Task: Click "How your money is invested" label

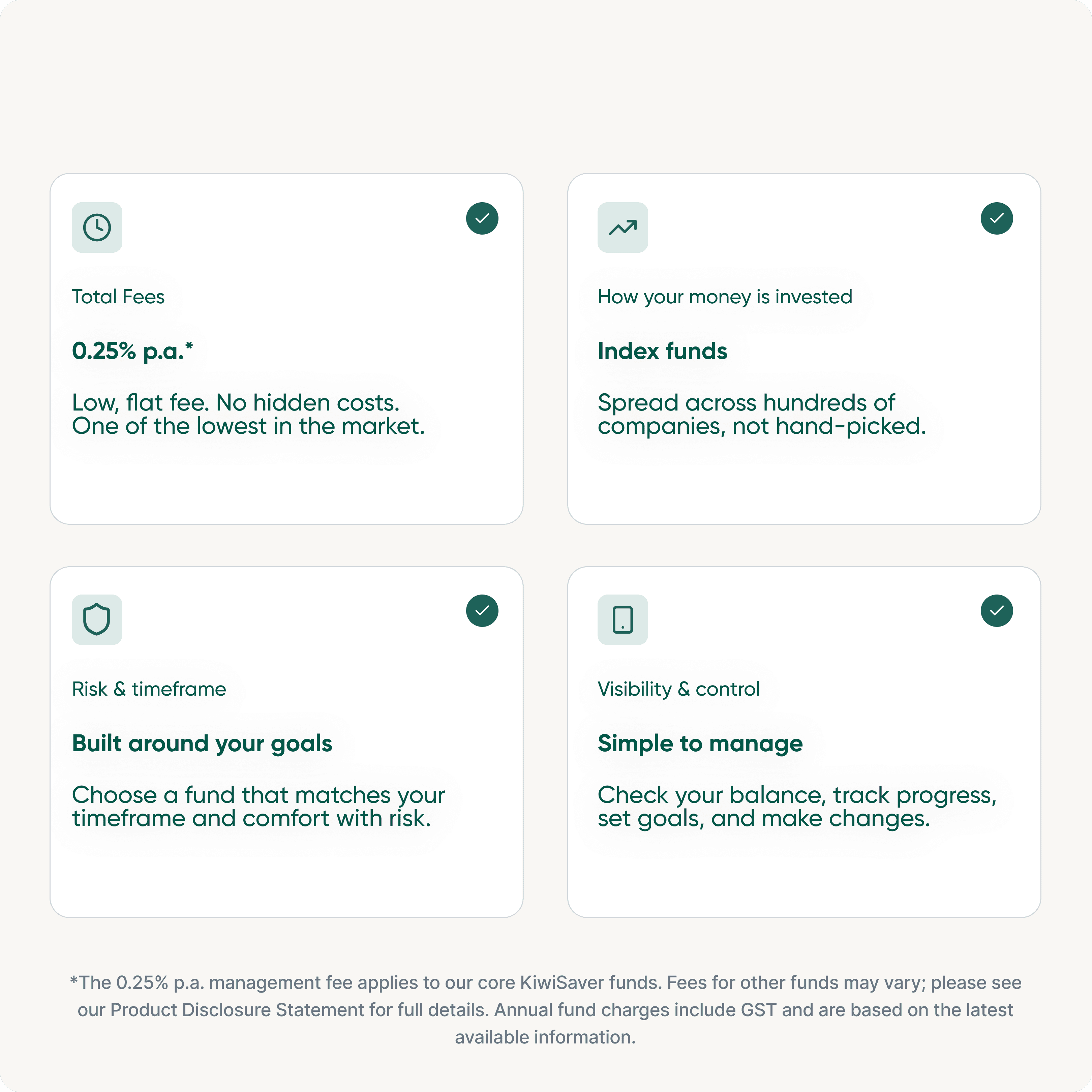Action: point(725,297)
